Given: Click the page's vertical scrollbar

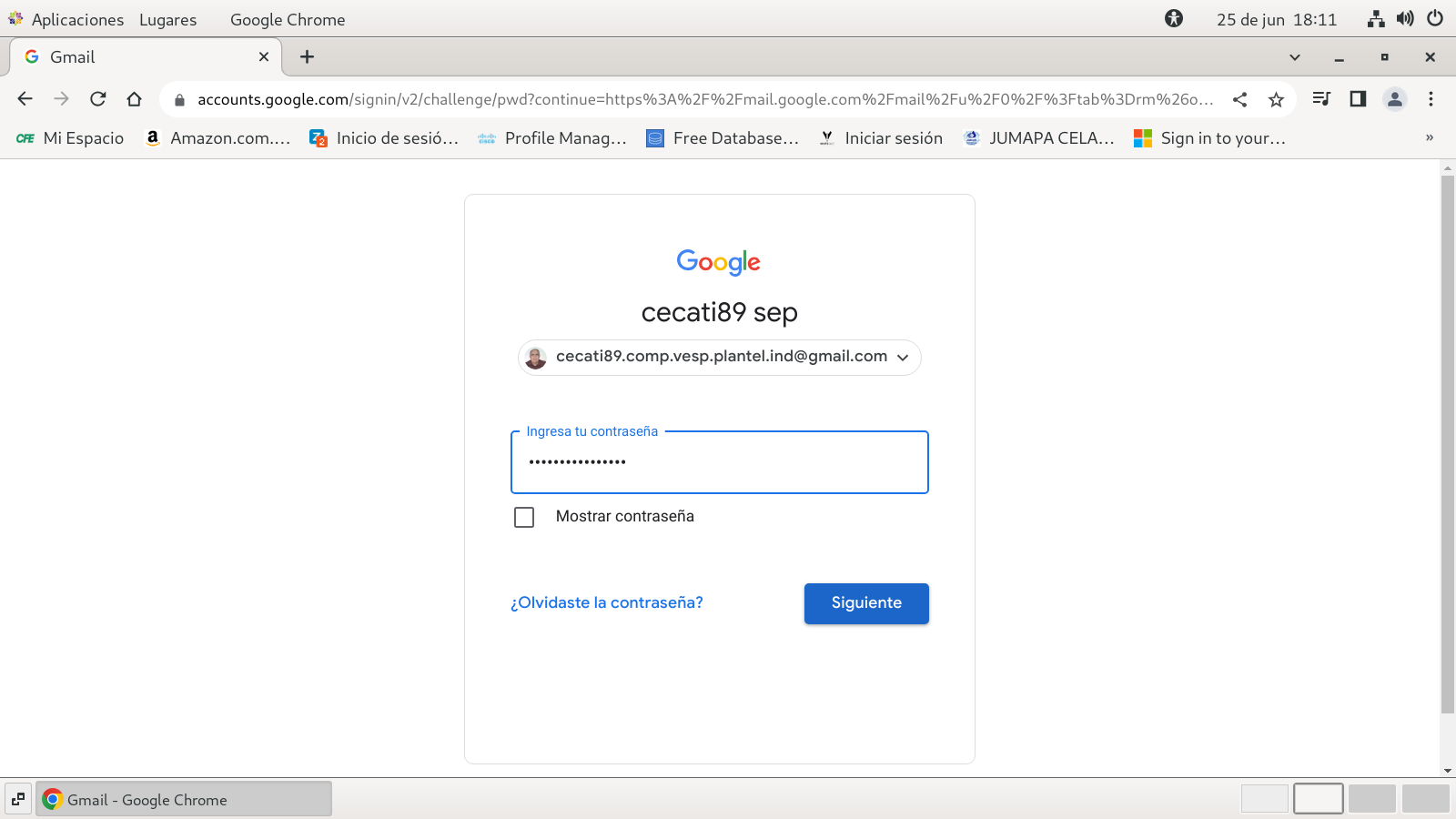Looking at the screenshot, I should pyautogui.click(x=1447, y=446).
